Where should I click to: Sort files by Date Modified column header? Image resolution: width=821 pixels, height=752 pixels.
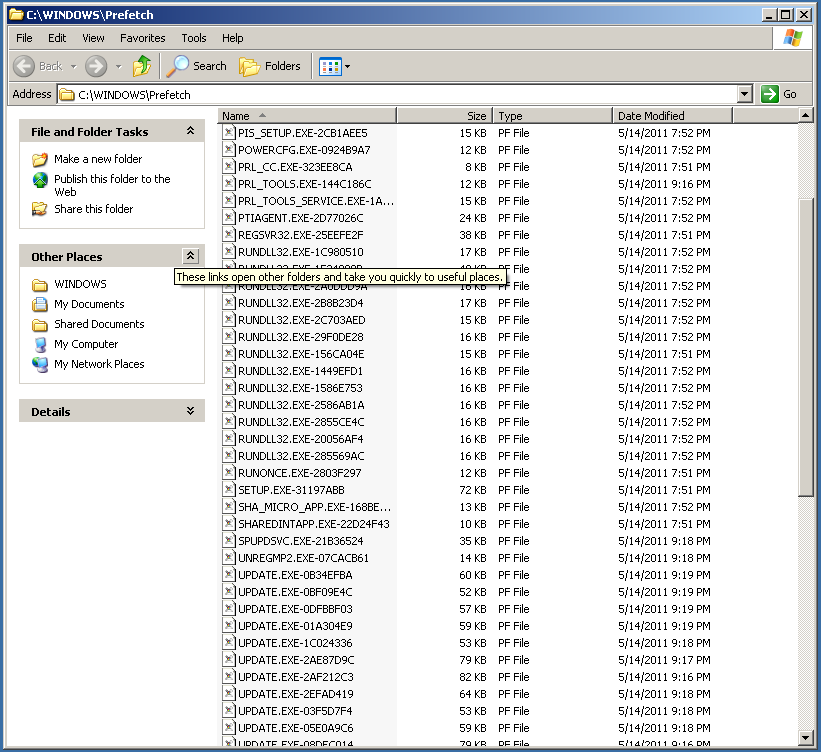click(672, 116)
